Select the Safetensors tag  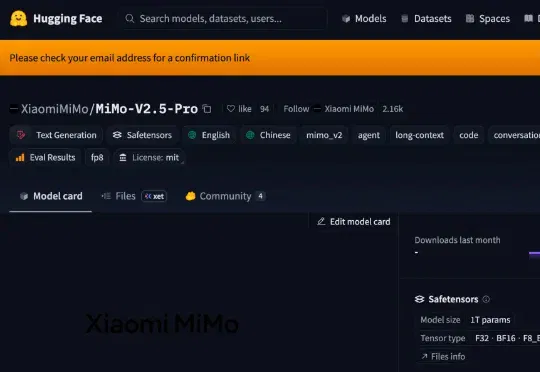coord(142,135)
